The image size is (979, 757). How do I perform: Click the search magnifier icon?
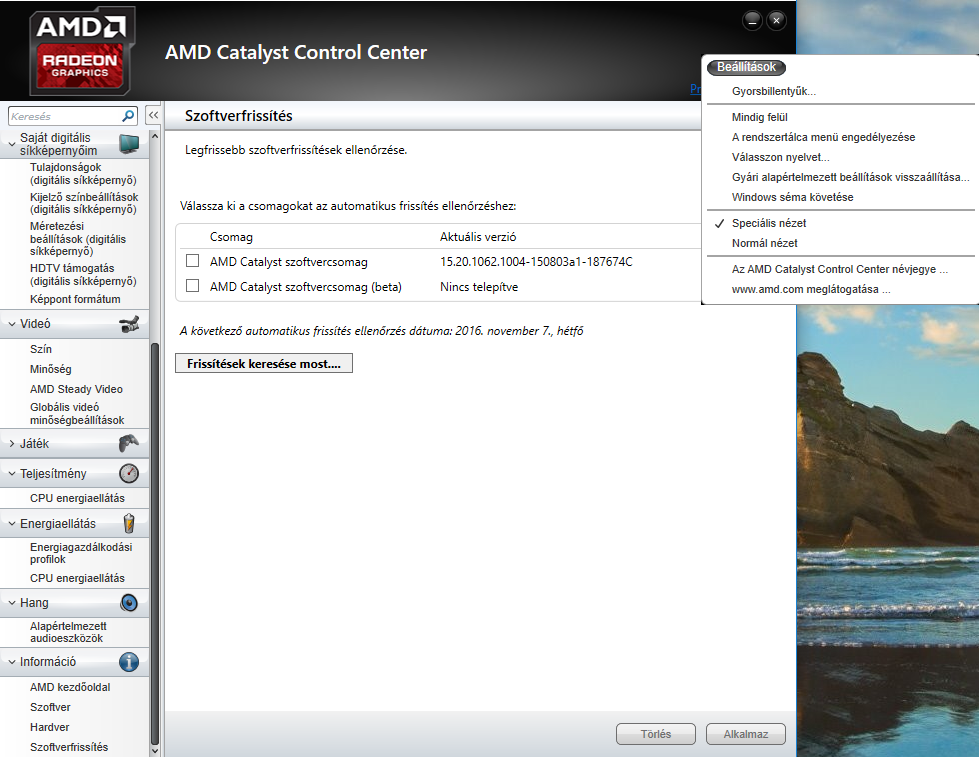click(x=127, y=116)
